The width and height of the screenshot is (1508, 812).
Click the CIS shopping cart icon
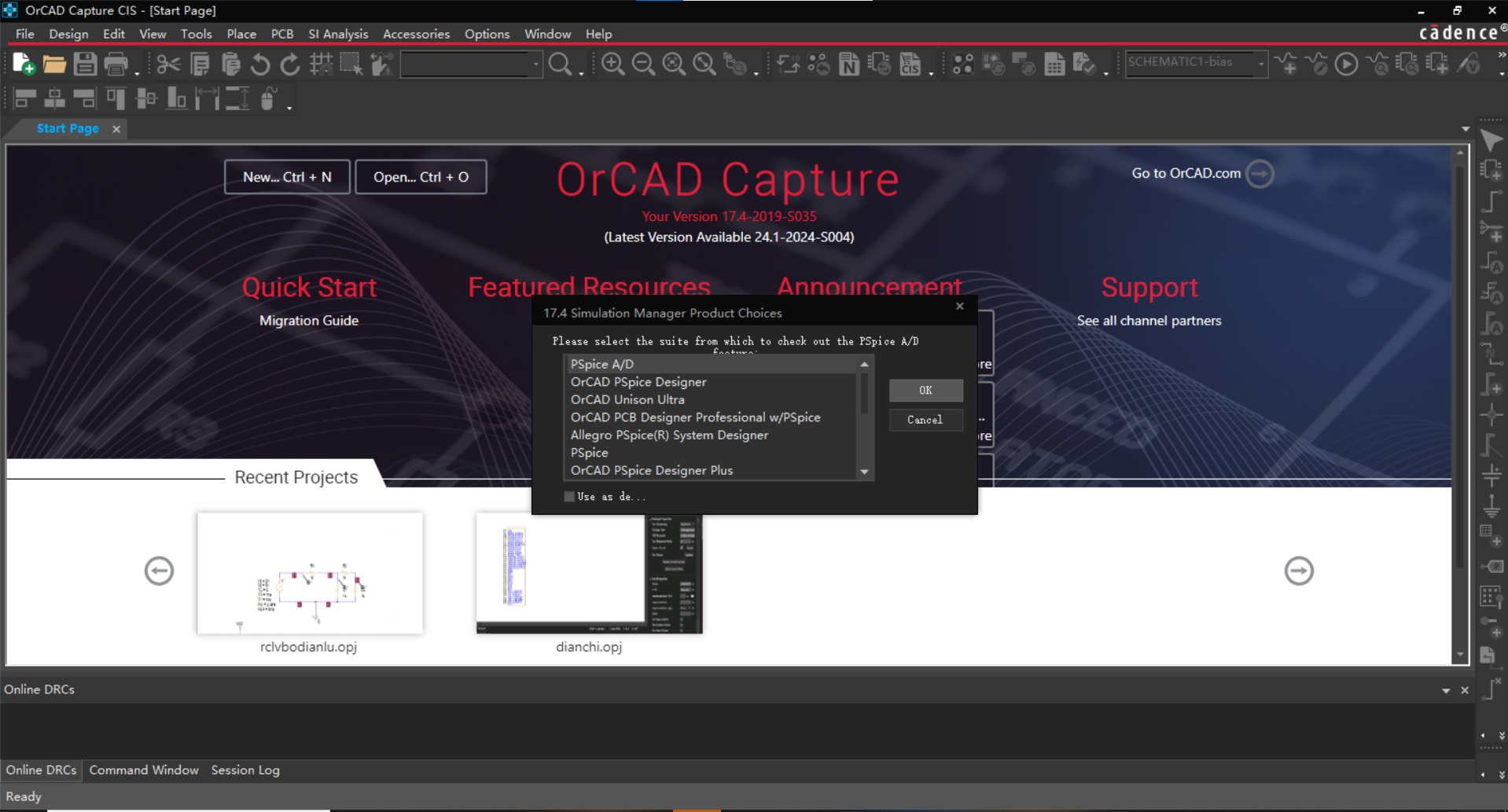(x=910, y=64)
